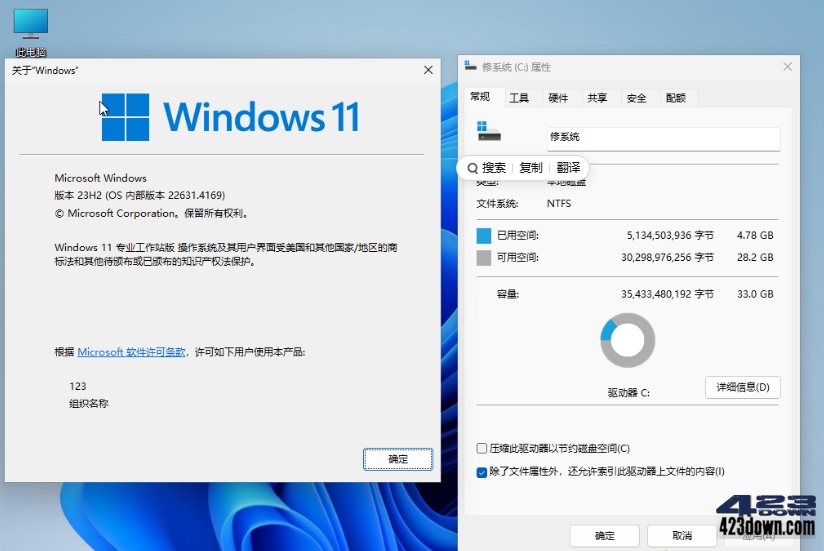Click the 组织名称 text
Screen dimensions: 824x551
(89, 403)
